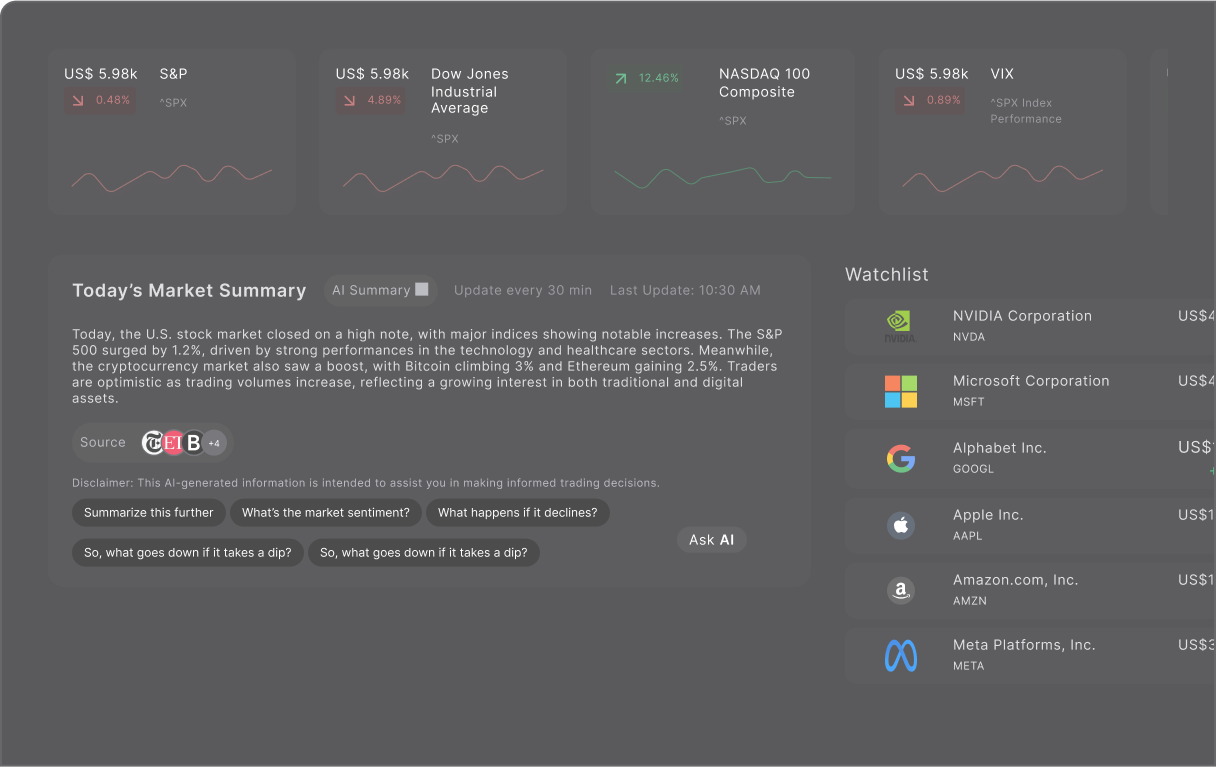Show the +4 additional sources
The height and width of the screenshot is (767, 1216).
pyautogui.click(x=214, y=442)
